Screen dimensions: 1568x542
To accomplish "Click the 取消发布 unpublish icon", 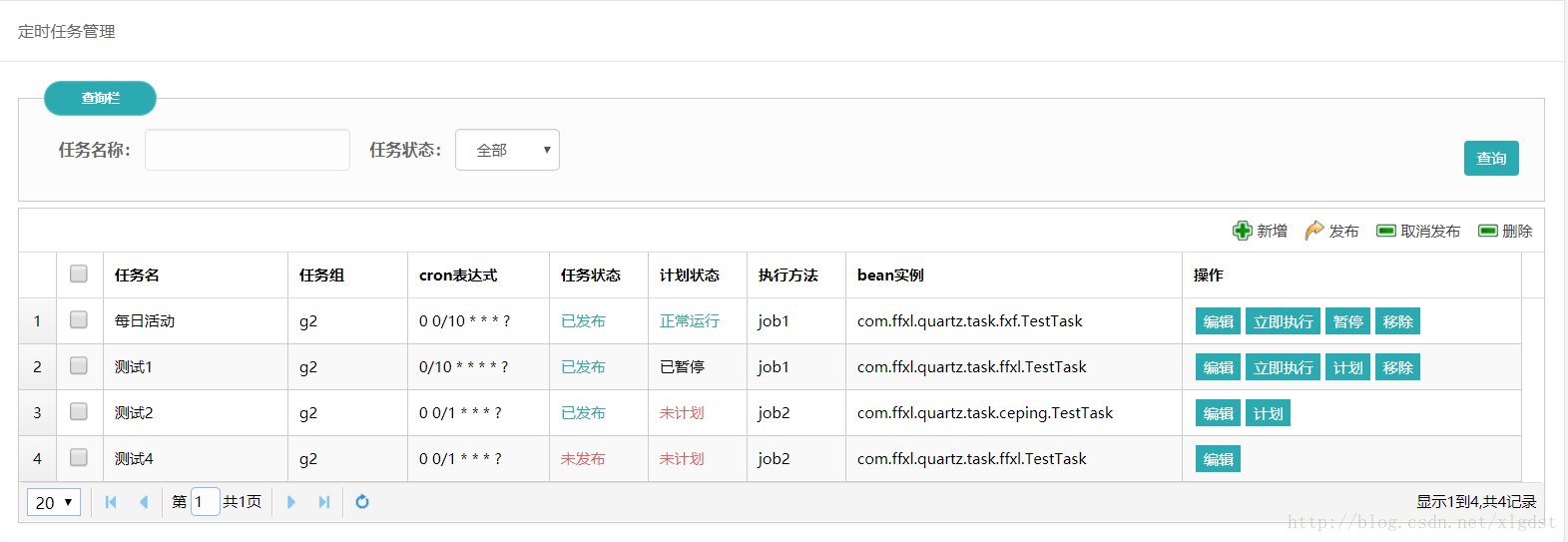I will click(x=1385, y=231).
